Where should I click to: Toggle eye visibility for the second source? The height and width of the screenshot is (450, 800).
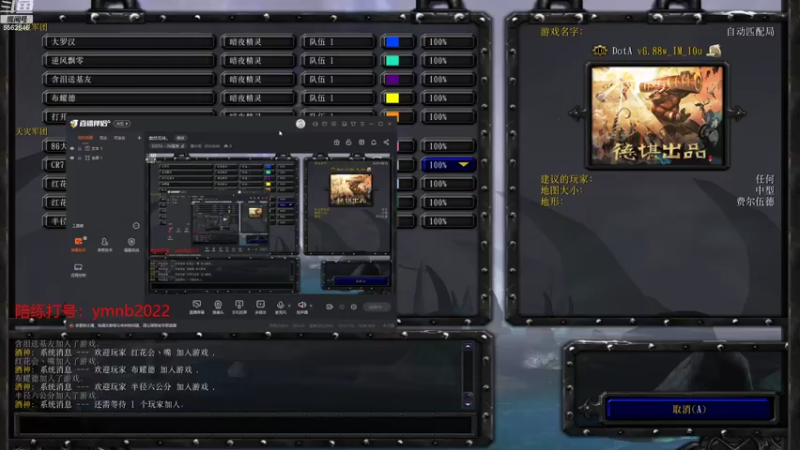[72, 158]
